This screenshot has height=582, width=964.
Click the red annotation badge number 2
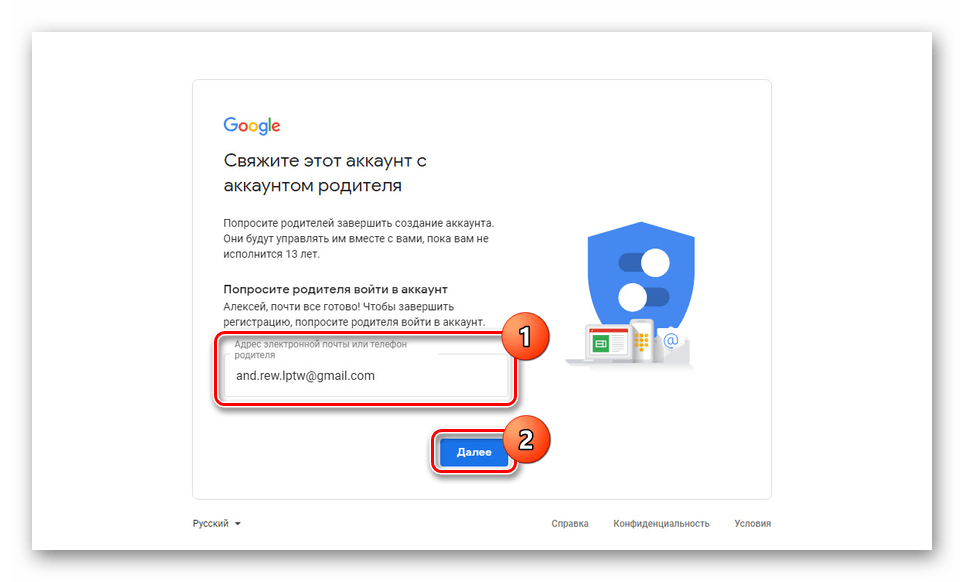coord(526,439)
